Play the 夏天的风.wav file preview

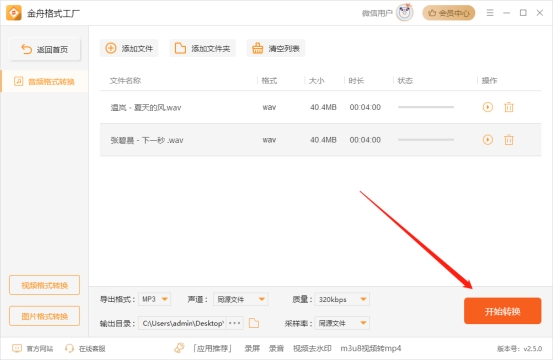tap(488, 107)
